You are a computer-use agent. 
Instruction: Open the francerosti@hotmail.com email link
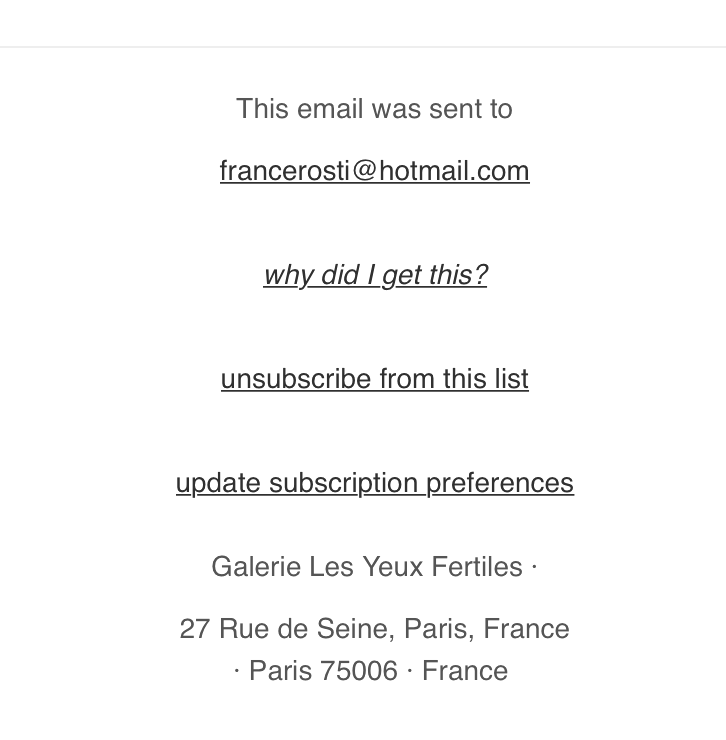pyautogui.click(x=374, y=171)
